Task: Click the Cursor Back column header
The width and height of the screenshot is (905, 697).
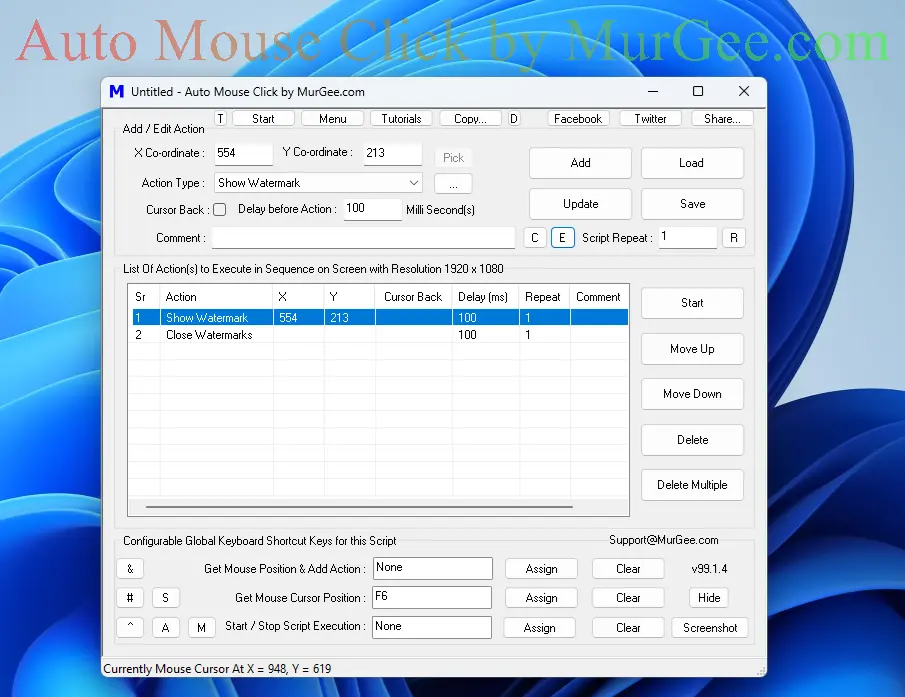Action: pos(413,297)
